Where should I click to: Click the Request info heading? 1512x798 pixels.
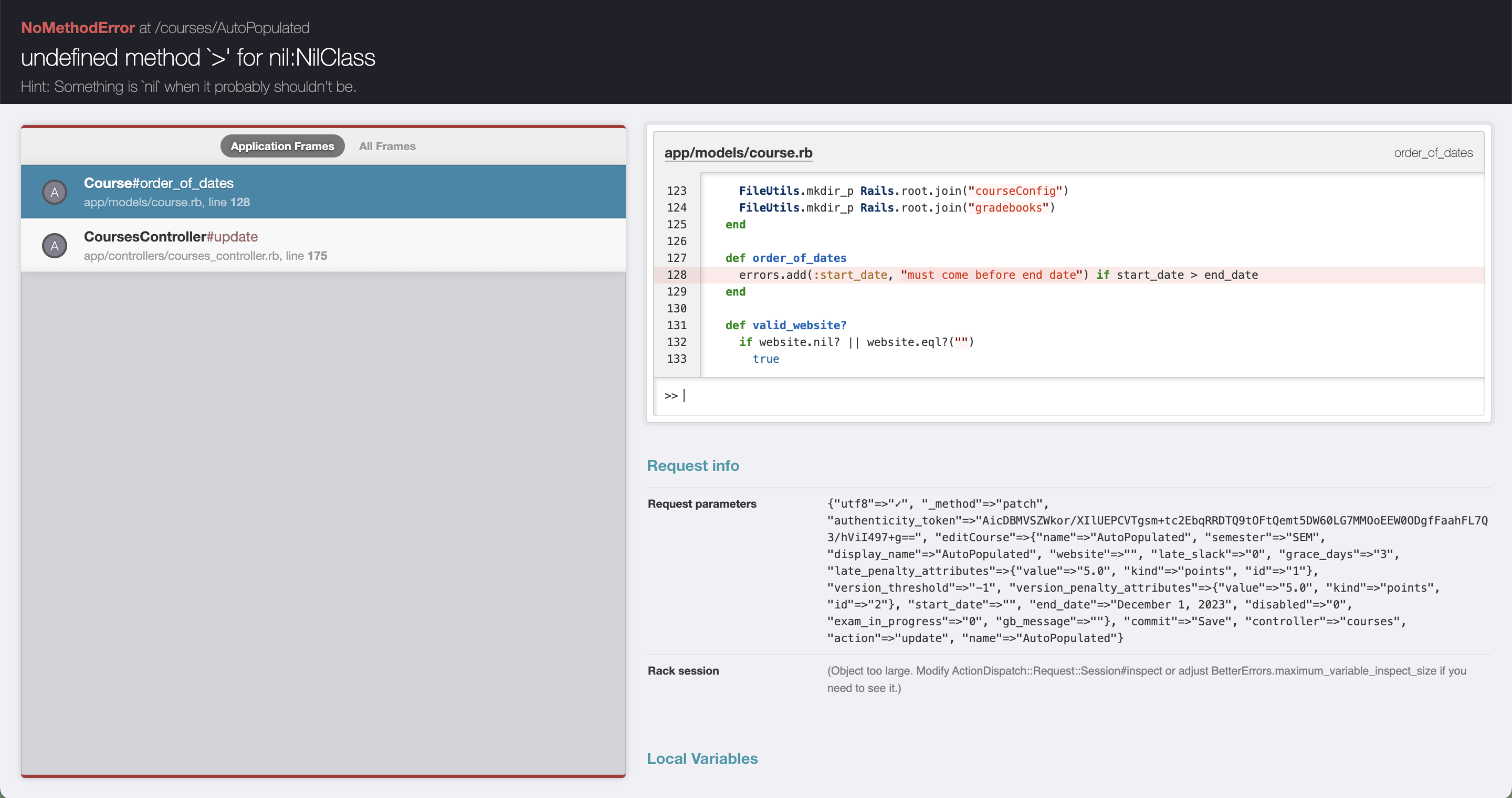coord(692,465)
